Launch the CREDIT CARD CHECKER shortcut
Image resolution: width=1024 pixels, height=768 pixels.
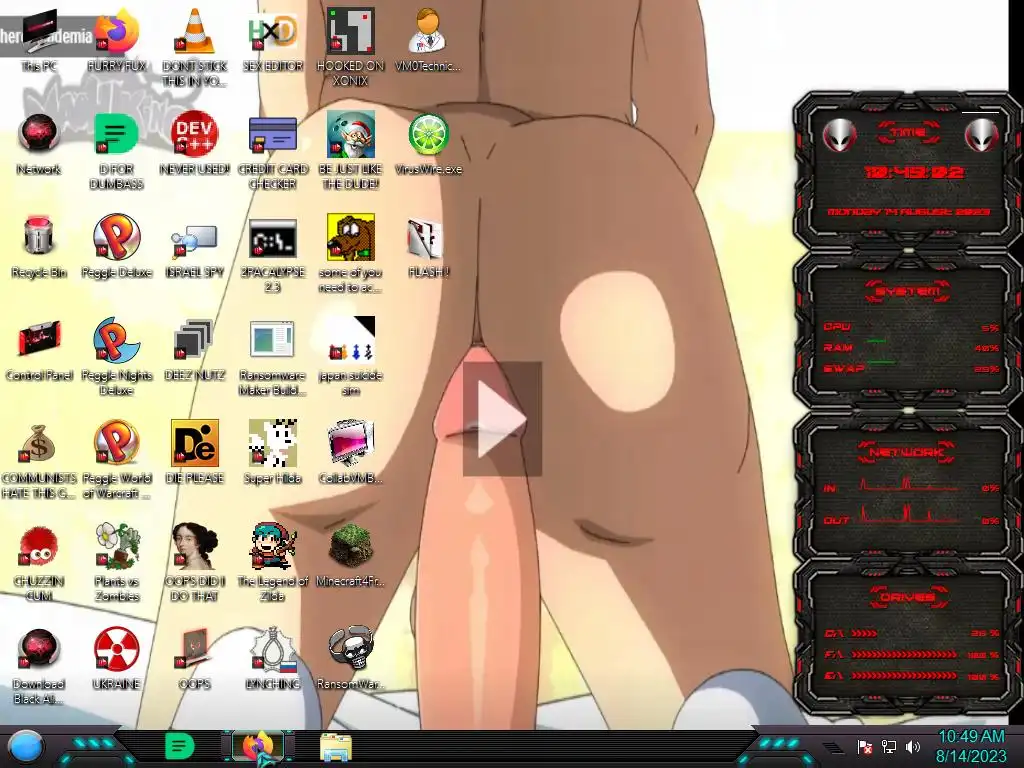point(273,152)
